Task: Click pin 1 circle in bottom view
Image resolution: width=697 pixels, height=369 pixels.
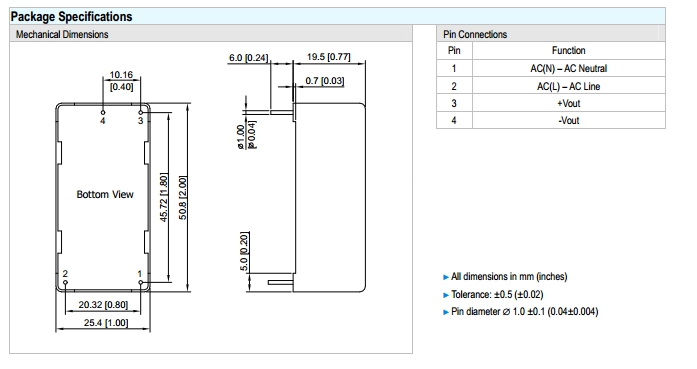Action: tap(141, 282)
